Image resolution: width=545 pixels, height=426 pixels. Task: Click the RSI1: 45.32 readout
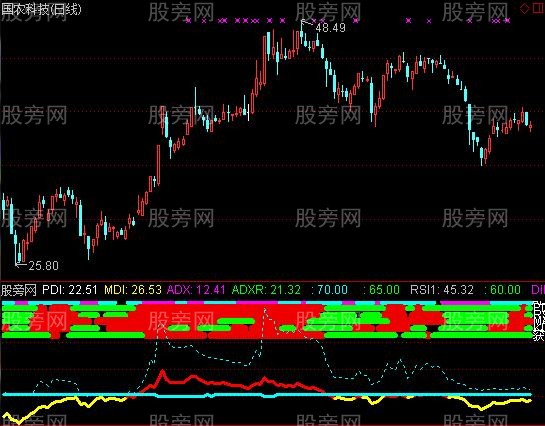442,289
